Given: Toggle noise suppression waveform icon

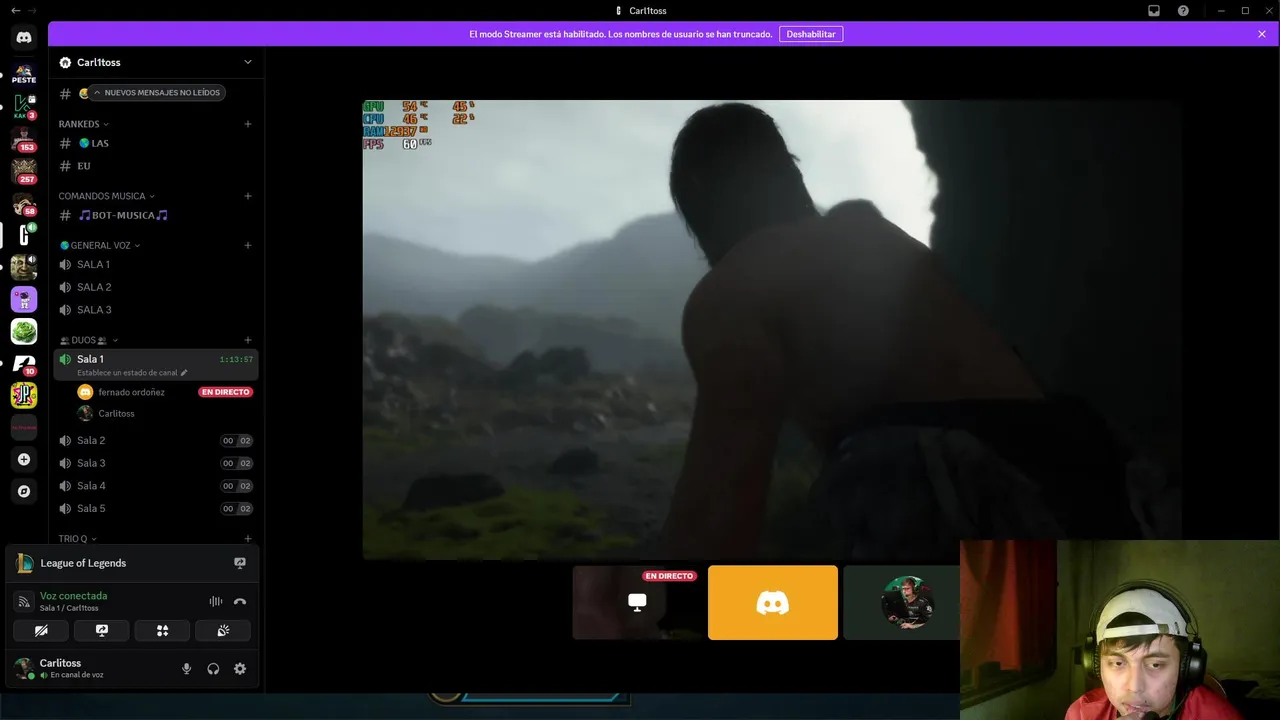Looking at the screenshot, I should [x=216, y=601].
